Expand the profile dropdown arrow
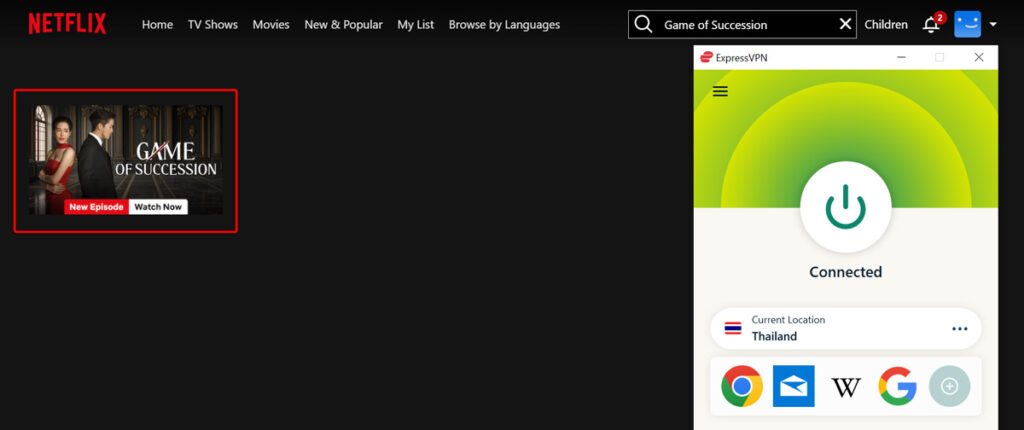 [x=993, y=24]
